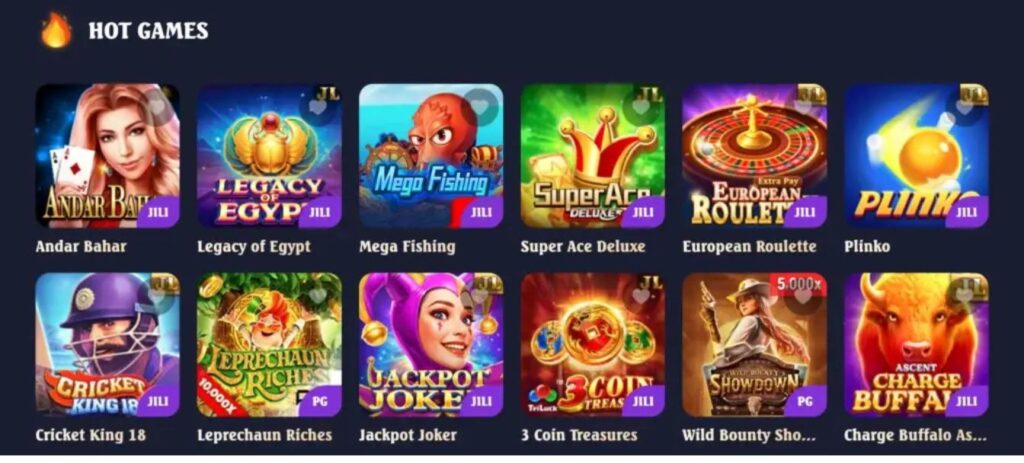1024x463 pixels.
Task: Click the PG badge on Leprechaun Riches
Action: pyautogui.click(x=320, y=401)
